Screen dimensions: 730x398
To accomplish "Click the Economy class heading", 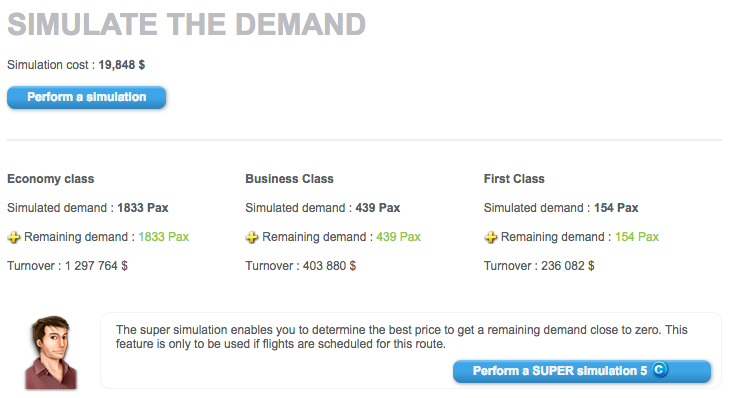I will [51, 179].
